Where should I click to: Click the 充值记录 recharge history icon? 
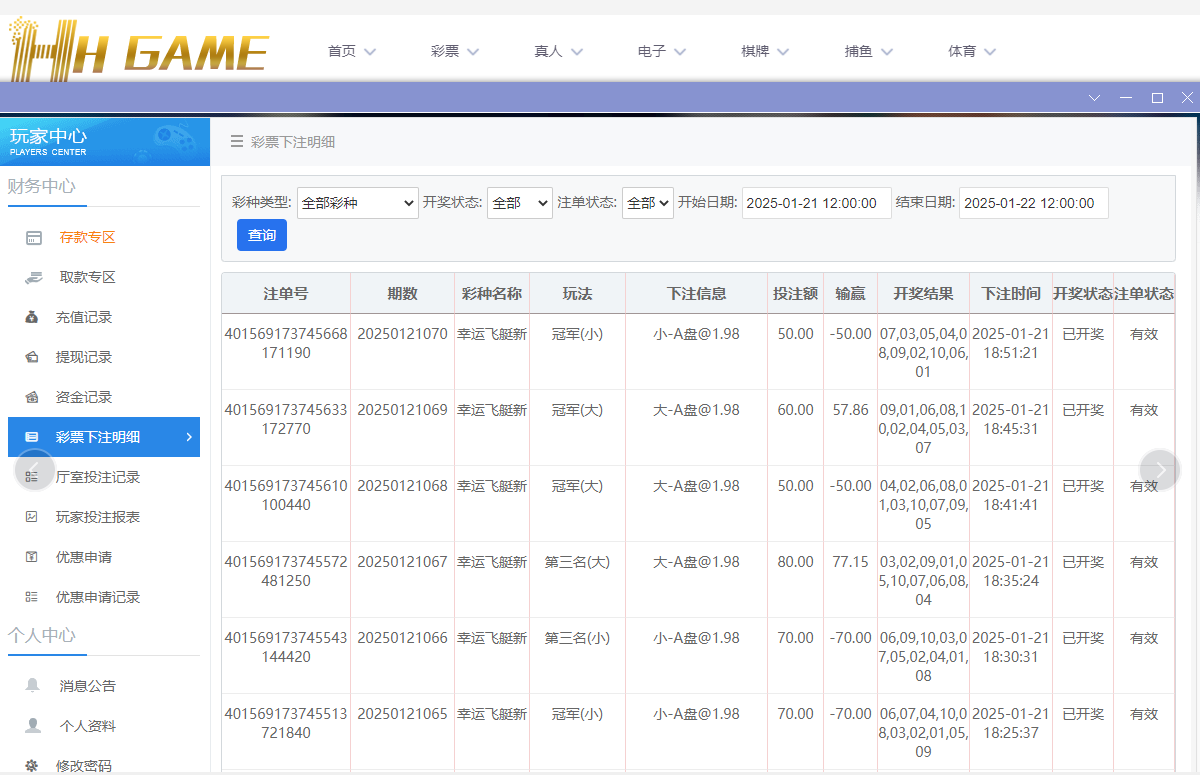tap(36, 317)
